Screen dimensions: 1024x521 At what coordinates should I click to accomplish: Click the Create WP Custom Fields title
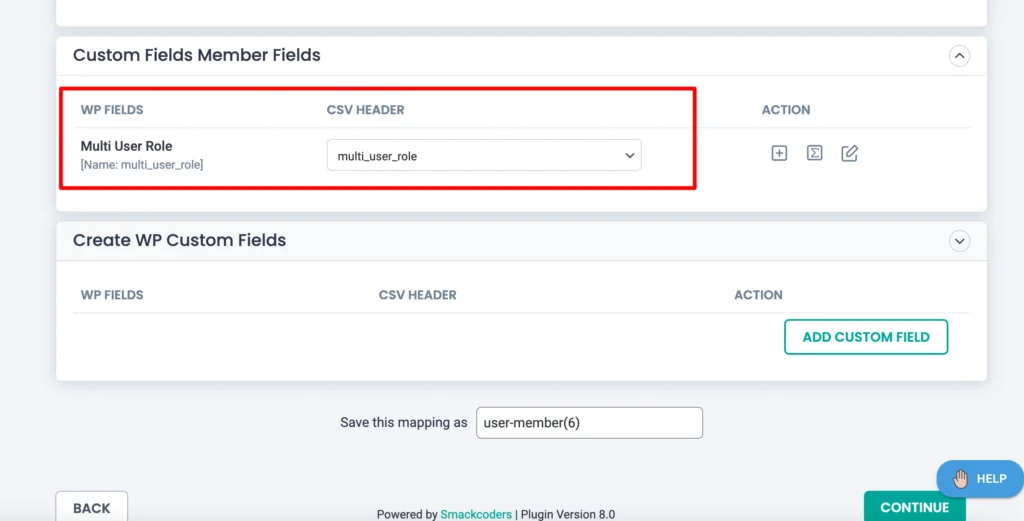click(180, 240)
